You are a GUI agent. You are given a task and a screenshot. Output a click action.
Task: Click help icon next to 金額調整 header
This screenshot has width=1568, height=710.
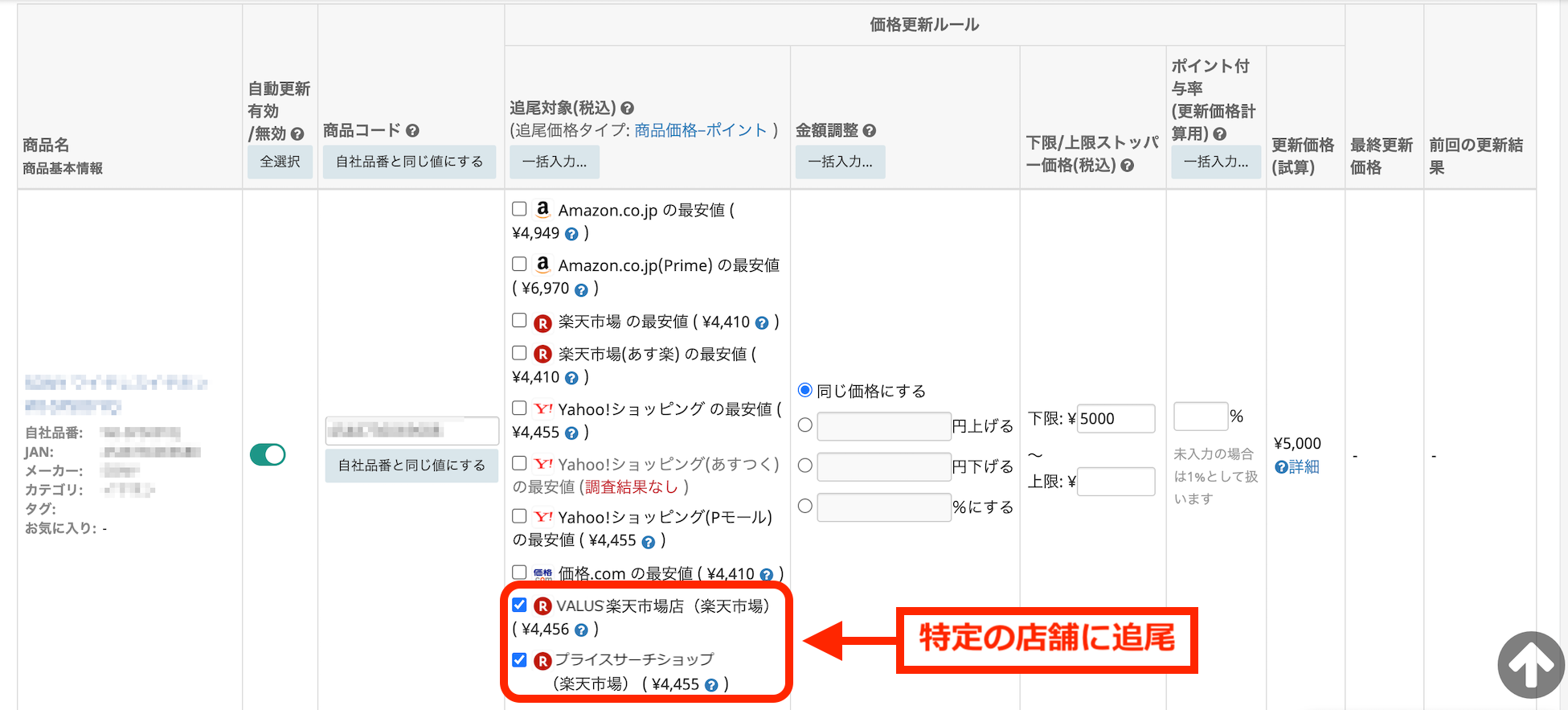(869, 130)
